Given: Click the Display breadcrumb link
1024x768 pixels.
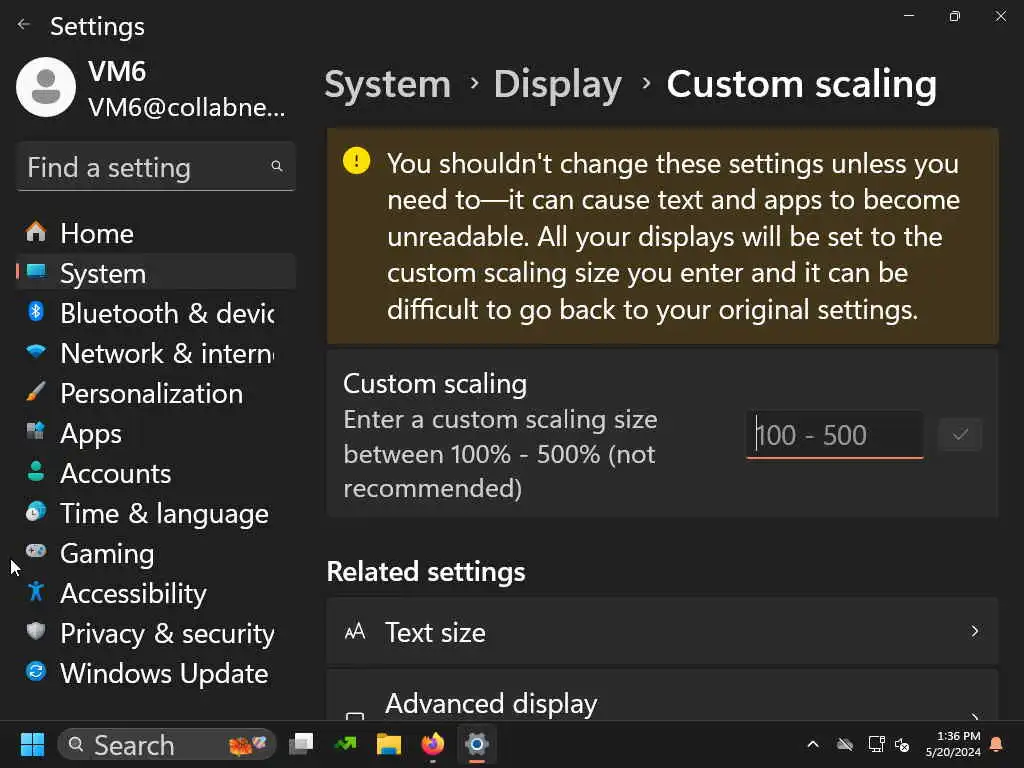Looking at the screenshot, I should [557, 84].
